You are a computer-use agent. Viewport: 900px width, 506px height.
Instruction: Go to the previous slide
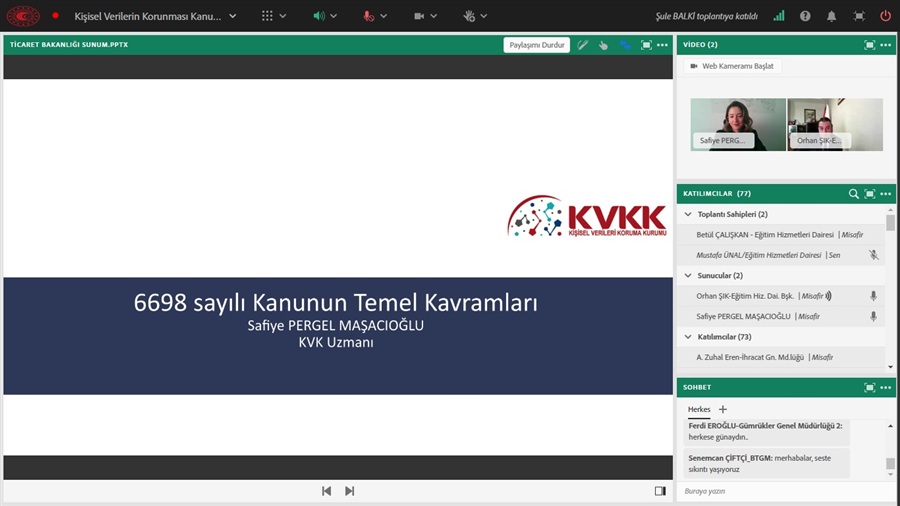326,491
